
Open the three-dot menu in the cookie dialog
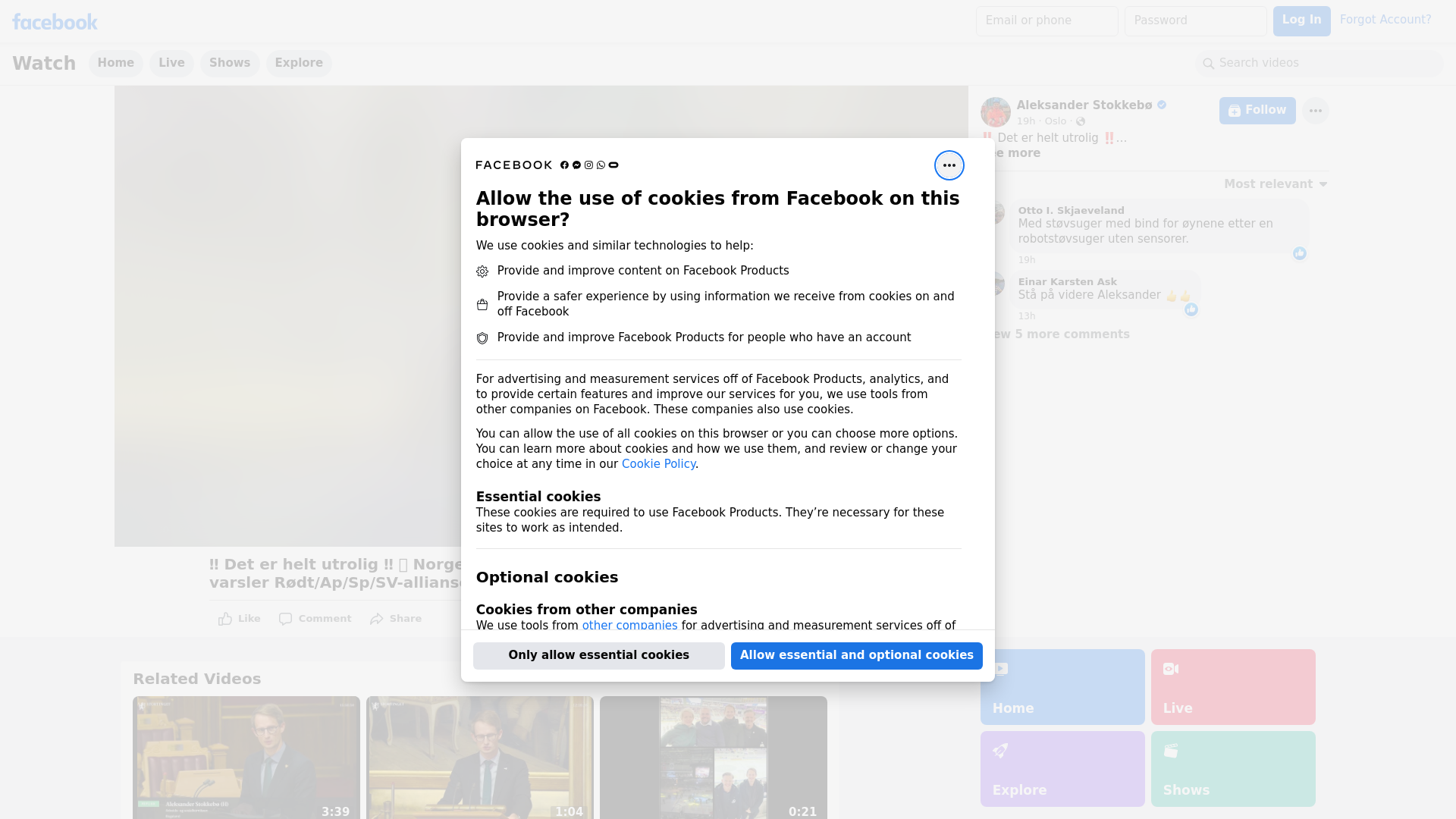[949, 165]
